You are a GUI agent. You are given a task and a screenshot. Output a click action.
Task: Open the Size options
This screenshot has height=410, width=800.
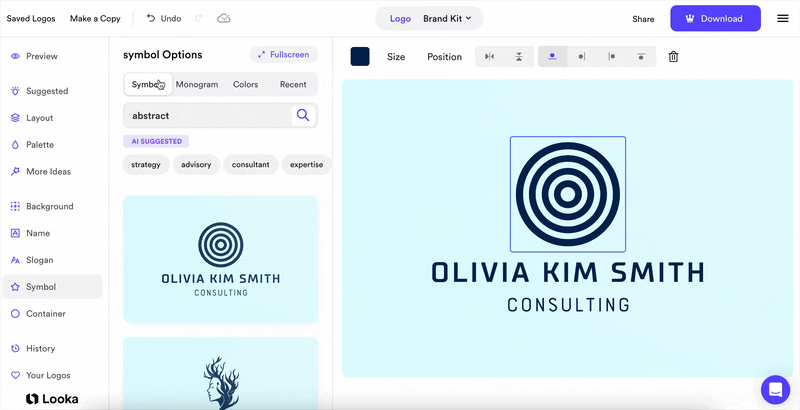coord(396,57)
